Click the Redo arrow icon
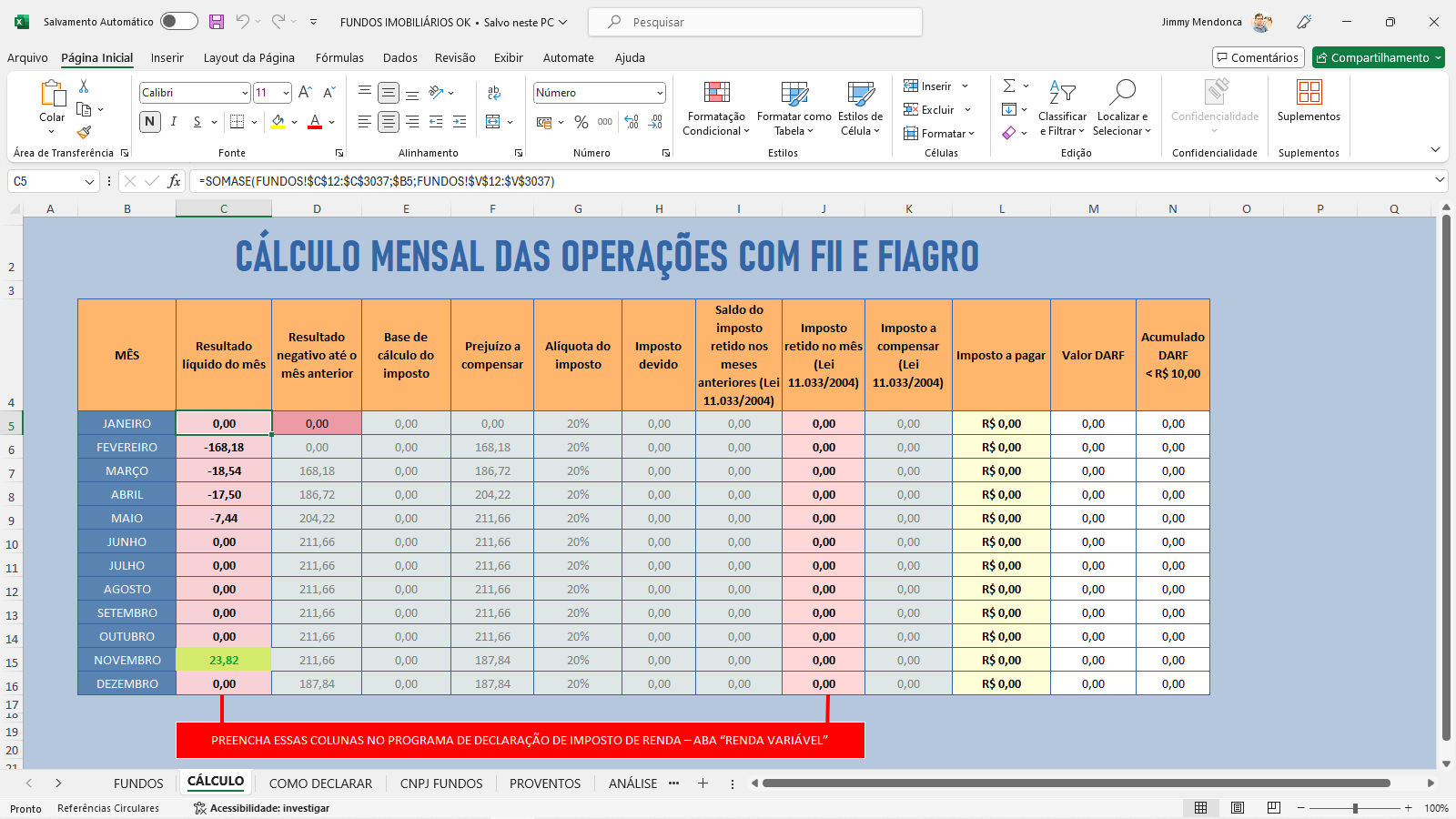1456x819 pixels. pyautogui.click(x=278, y=21)
